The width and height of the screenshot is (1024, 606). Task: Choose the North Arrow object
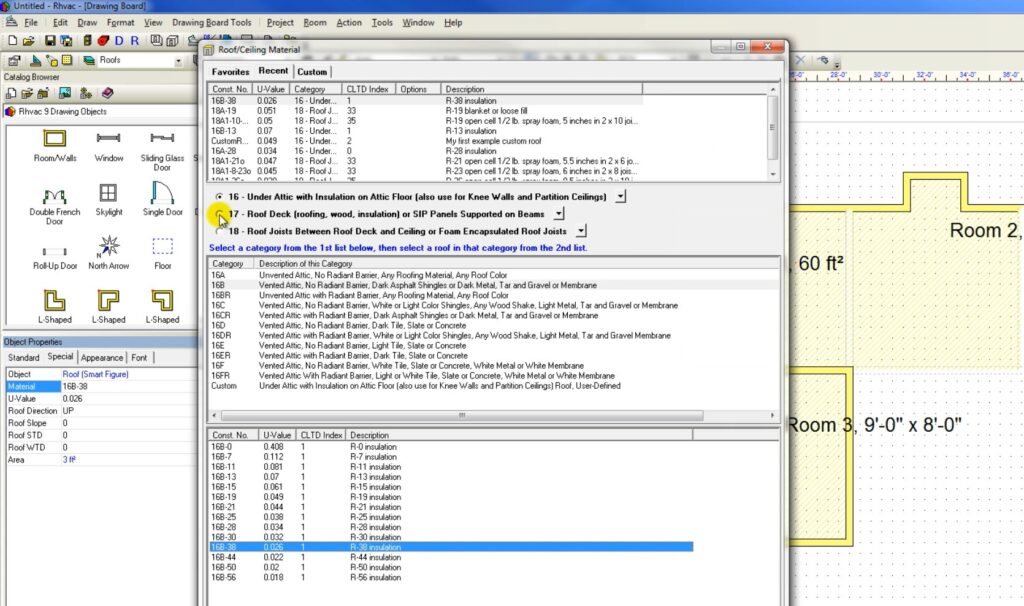coord(109,247)
